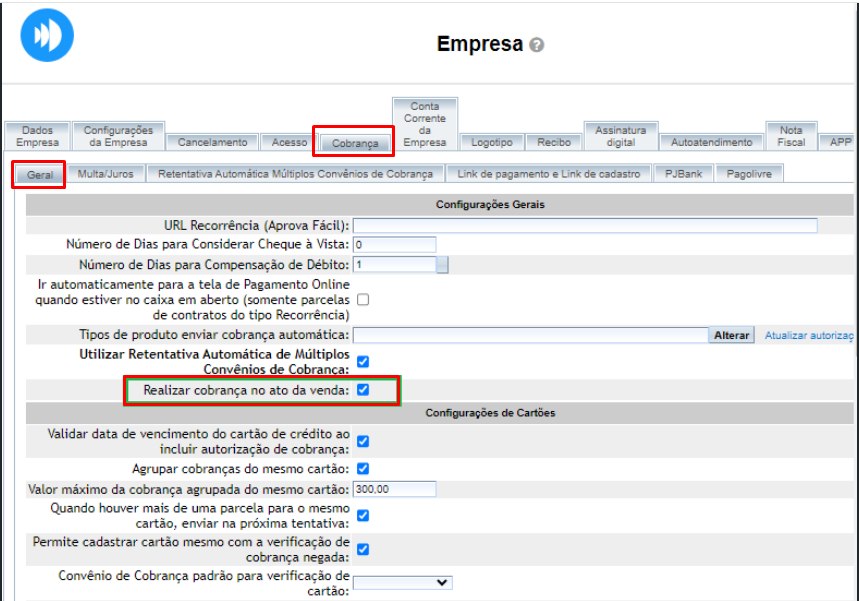Focus the Dias para Considerar Cheque à Vista field
Screen dimensions: 859x601
click(394, 244)
